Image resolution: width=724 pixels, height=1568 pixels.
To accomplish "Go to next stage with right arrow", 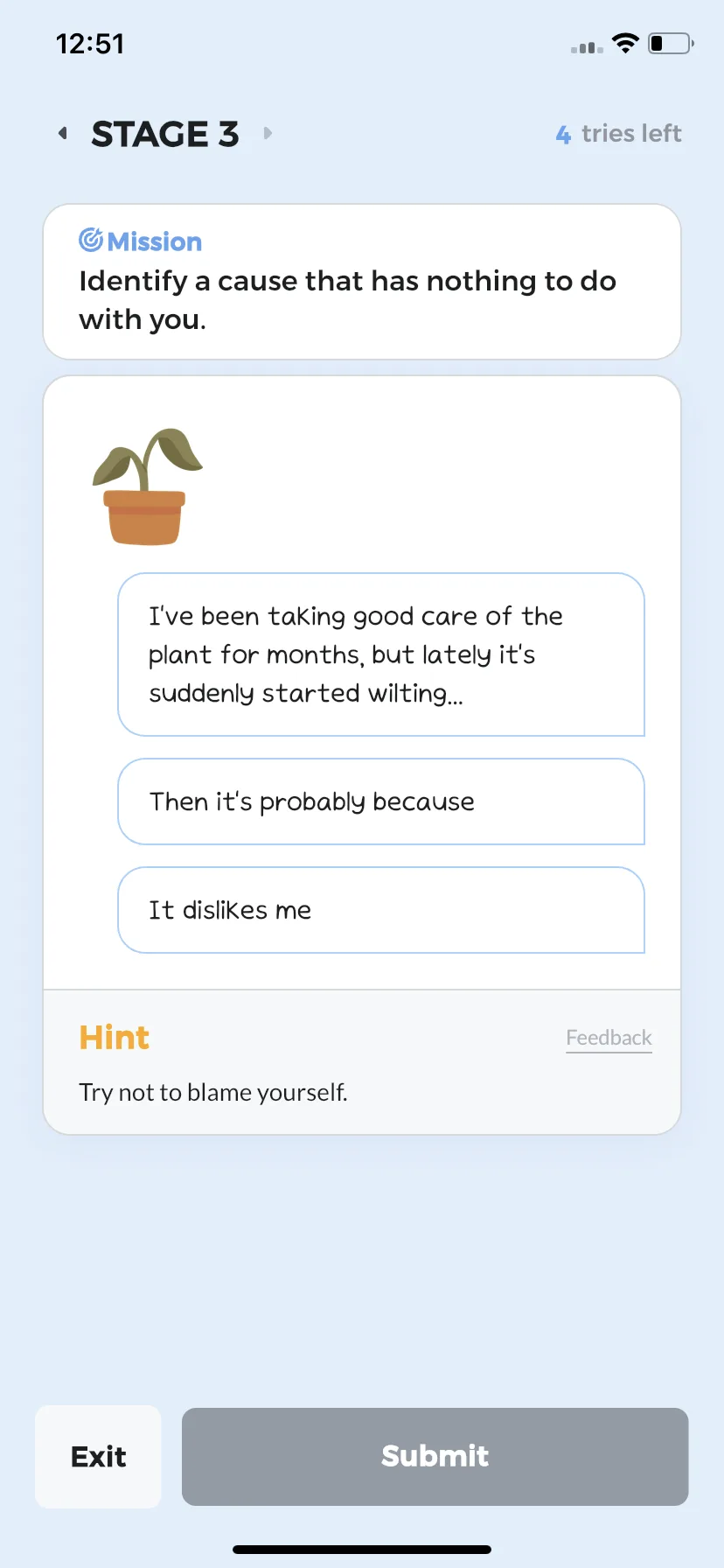I will point(268,133).
